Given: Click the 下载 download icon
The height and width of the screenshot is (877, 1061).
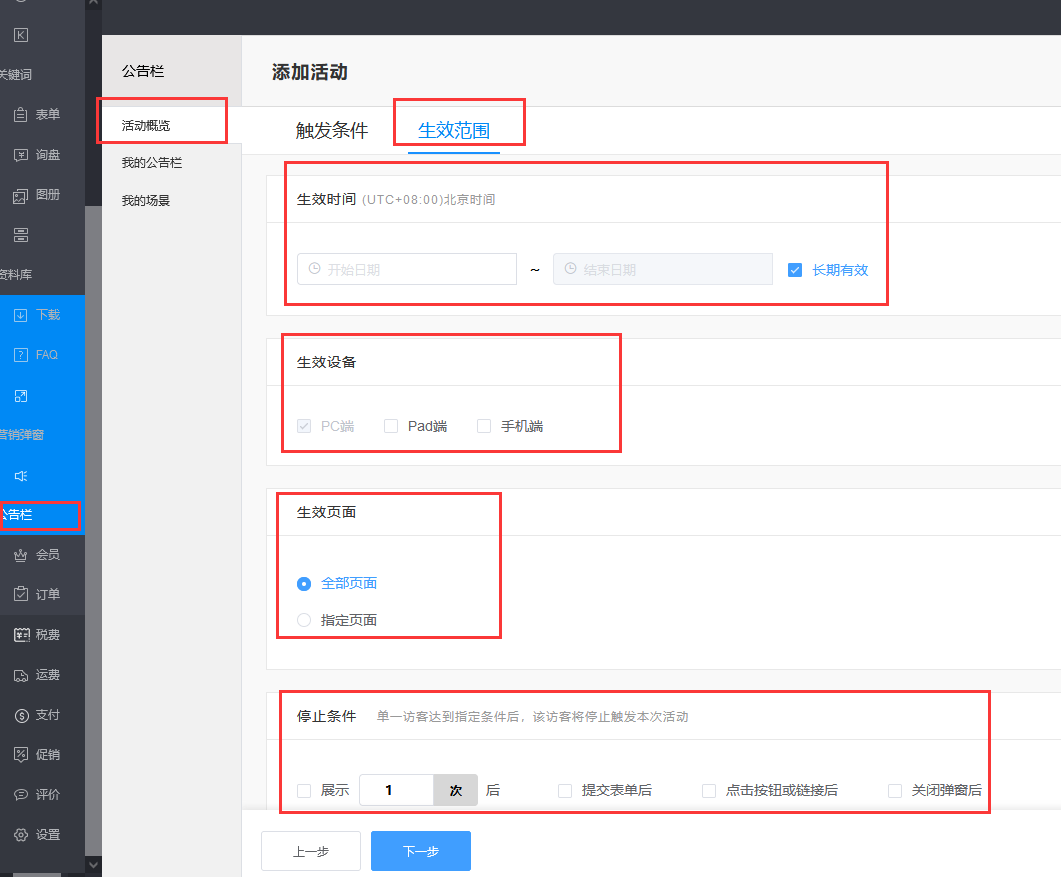Looking at the screenshot, I should click(20, 315).
